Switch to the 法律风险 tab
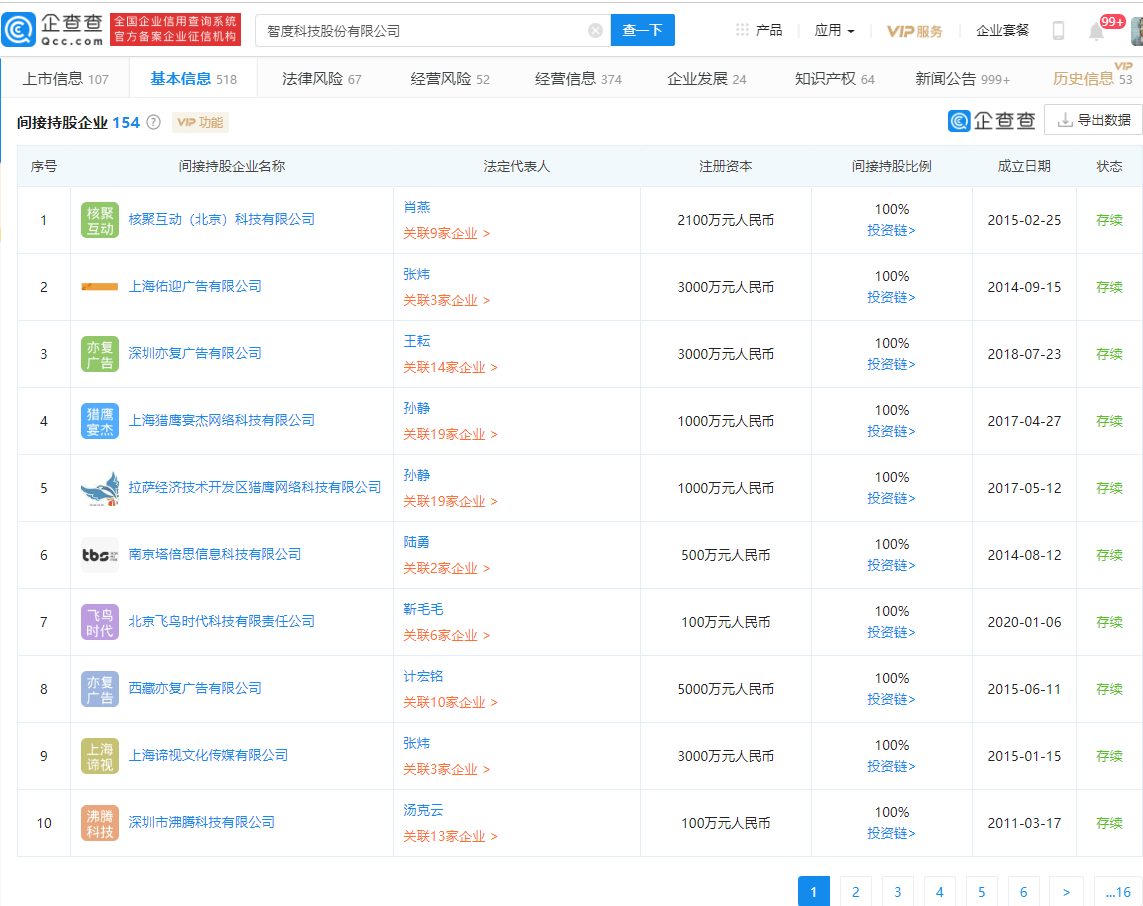The width and height of the screenshot is (1143, 906). click(322, 78)
